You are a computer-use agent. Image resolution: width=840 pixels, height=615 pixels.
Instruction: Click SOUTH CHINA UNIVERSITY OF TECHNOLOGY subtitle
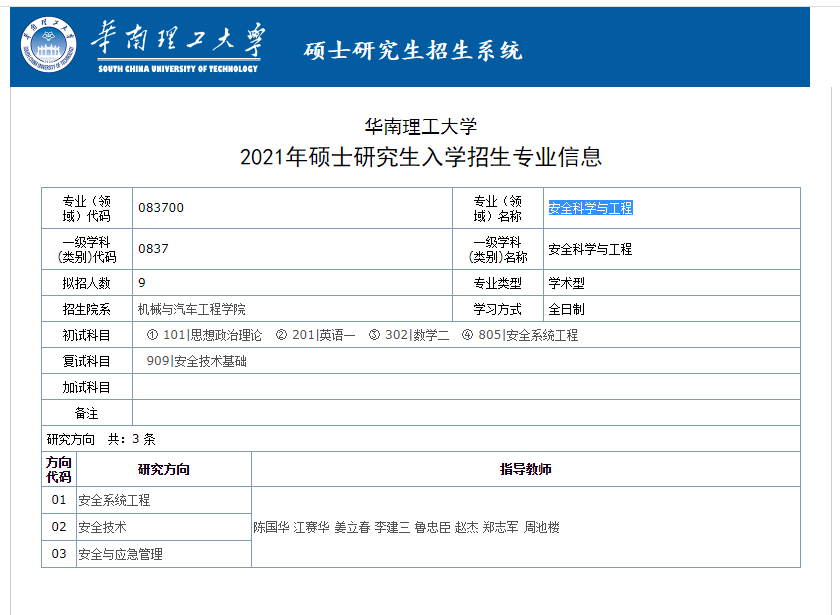click(178, 69)
